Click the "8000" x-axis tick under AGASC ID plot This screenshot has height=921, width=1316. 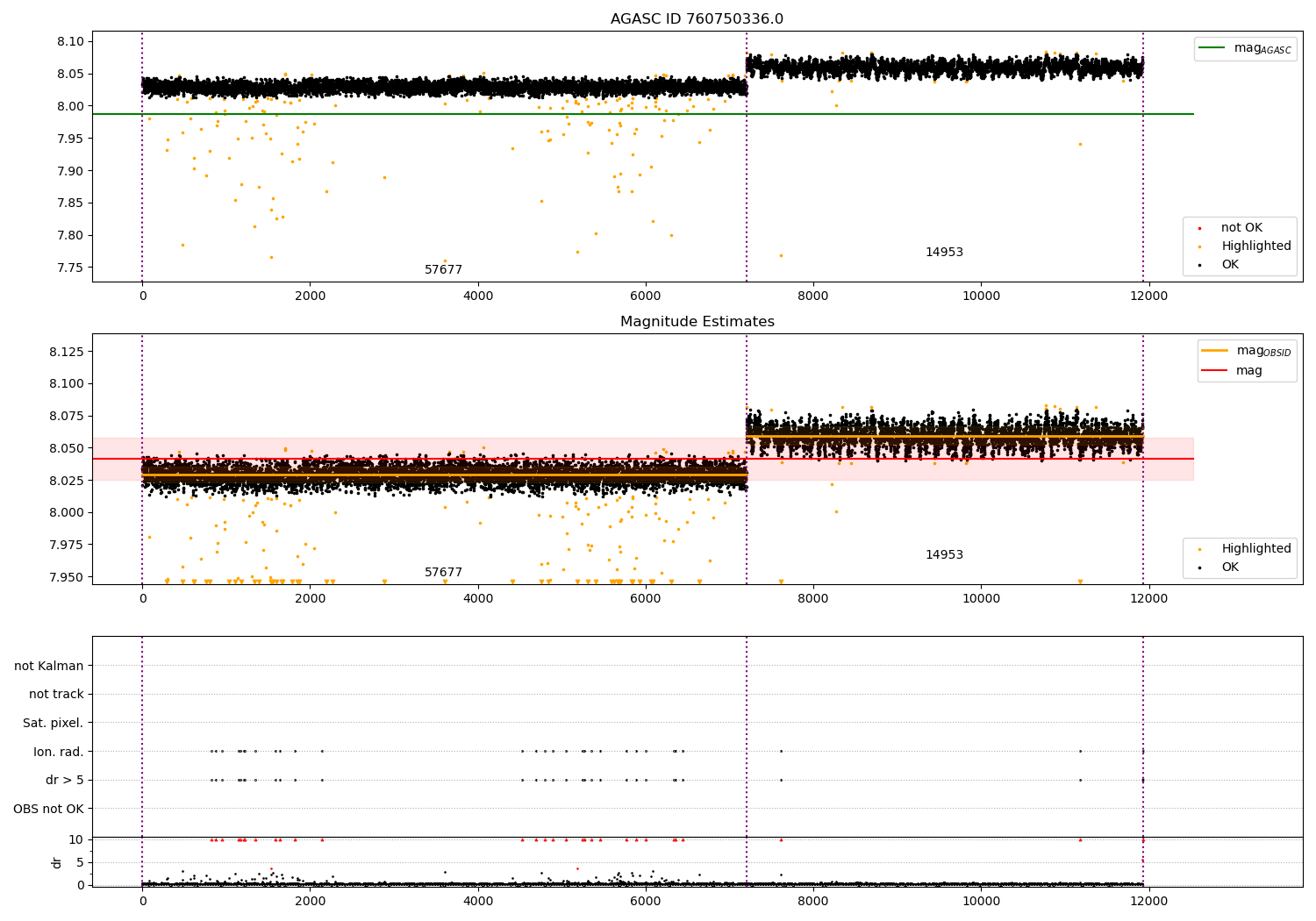[x=813, y=296]
